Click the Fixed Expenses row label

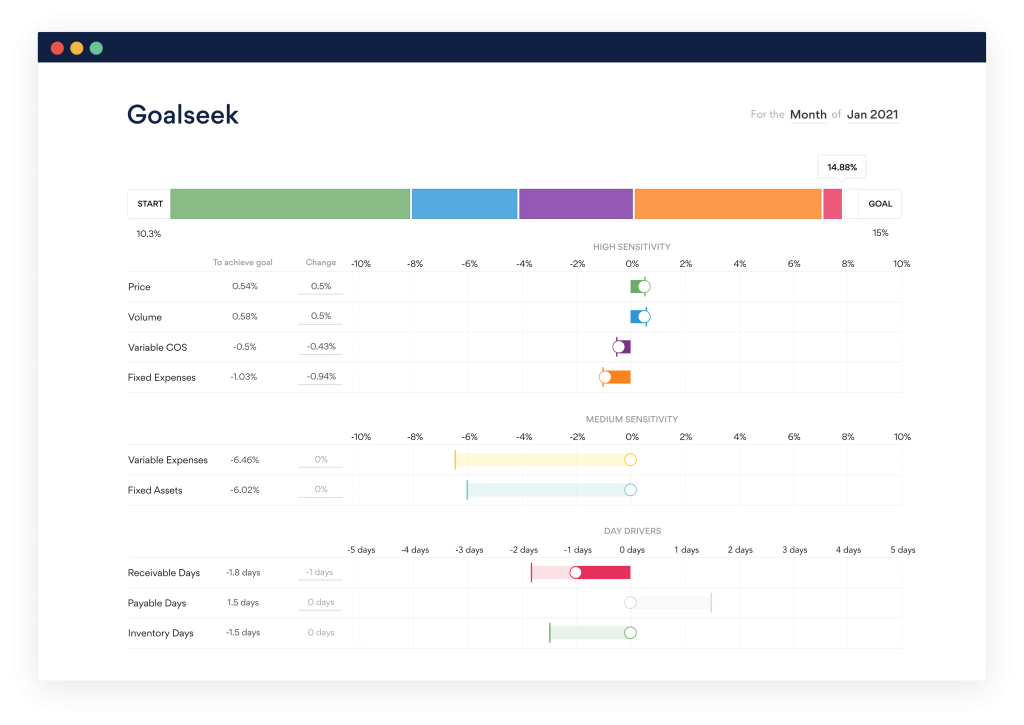coord(162,378)
